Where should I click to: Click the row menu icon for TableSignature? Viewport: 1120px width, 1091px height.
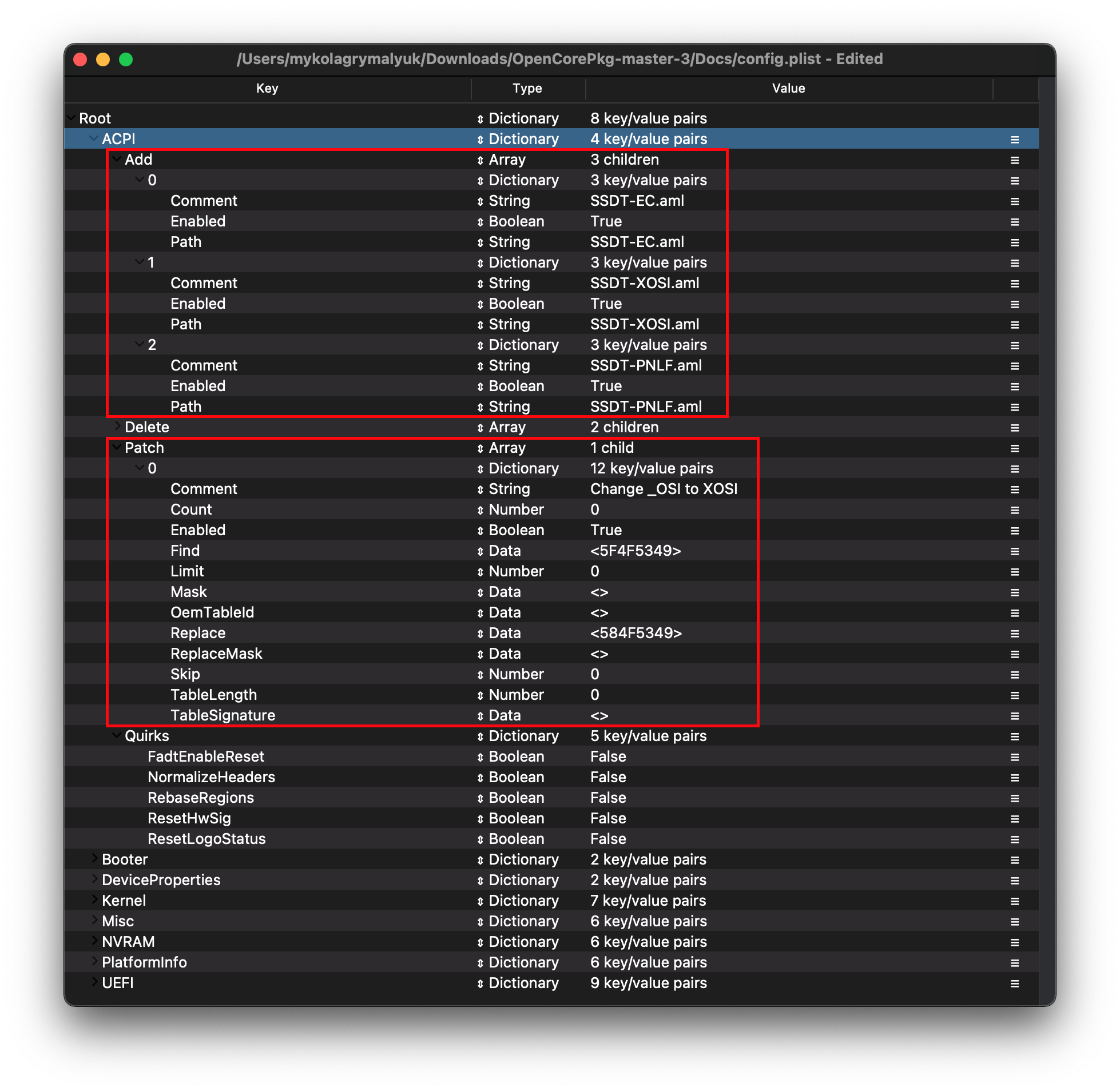pos(1014,716)
